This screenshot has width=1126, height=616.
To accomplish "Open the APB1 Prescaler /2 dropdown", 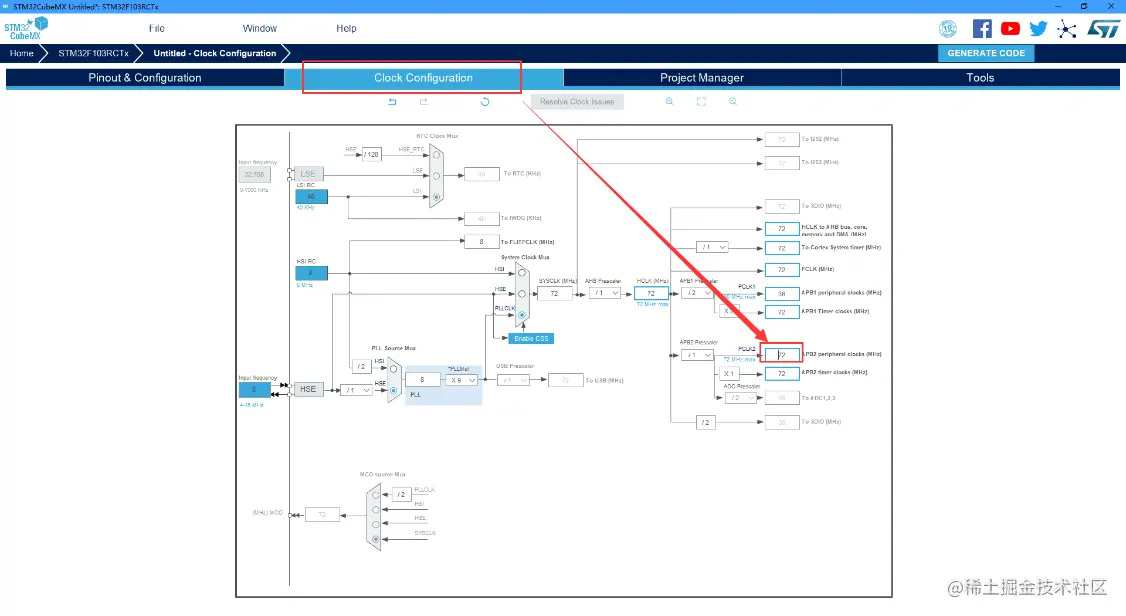I will [x=697, y=293].
